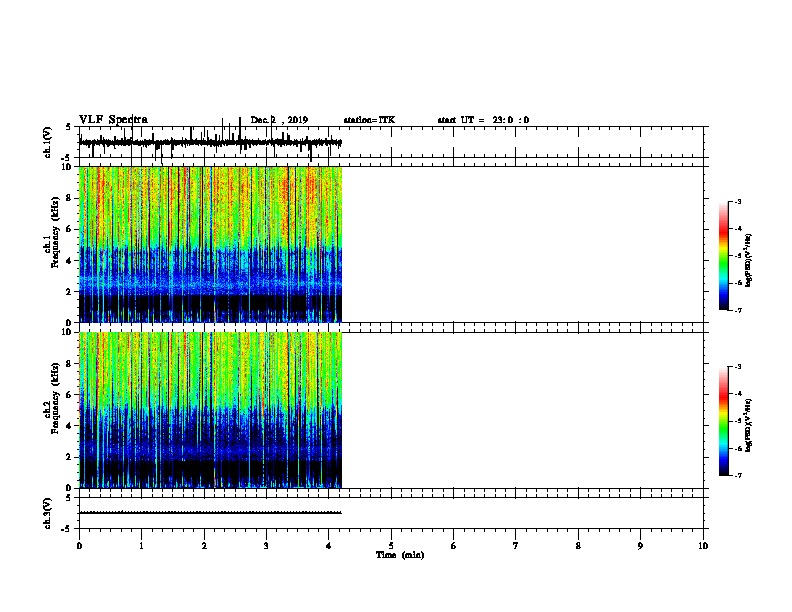Click the -7 value on ch.1 colorbar
This screenshot has width=792, height=612.
coord(737,310)
